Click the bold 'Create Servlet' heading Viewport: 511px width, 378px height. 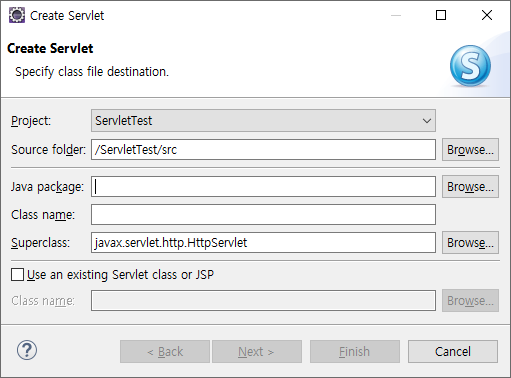pos(50,48)
